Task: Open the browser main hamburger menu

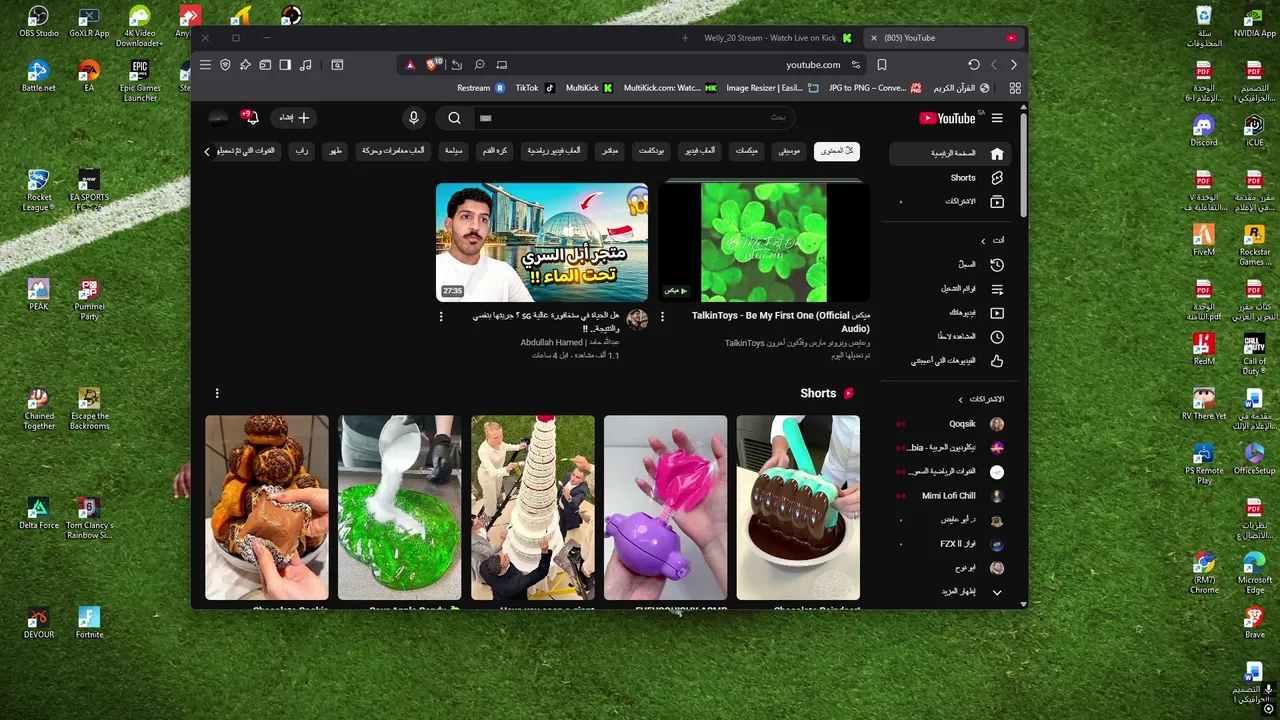Action: click(205, 64)
